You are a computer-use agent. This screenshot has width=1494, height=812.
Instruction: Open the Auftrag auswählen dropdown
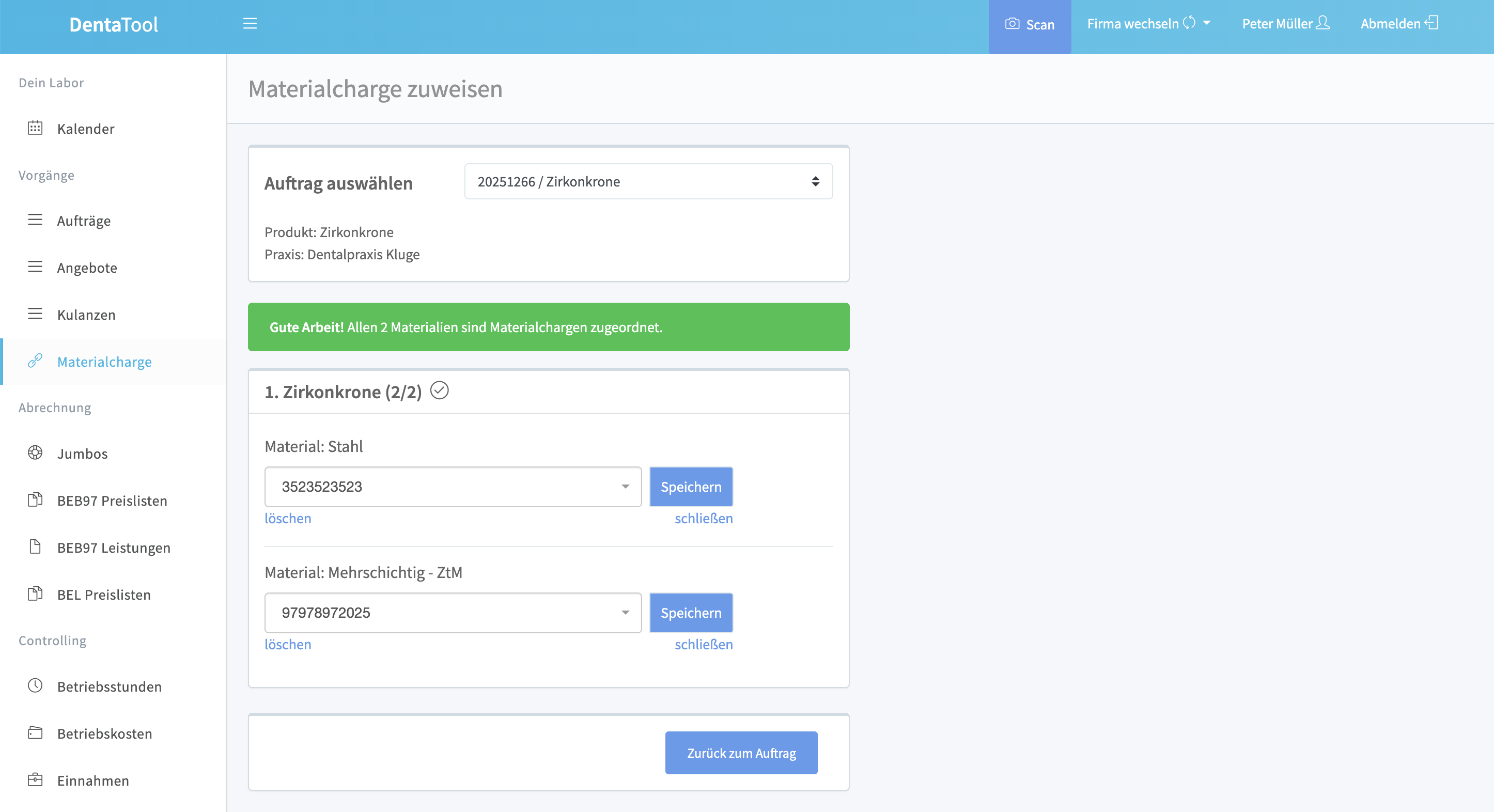coord(648,181)
